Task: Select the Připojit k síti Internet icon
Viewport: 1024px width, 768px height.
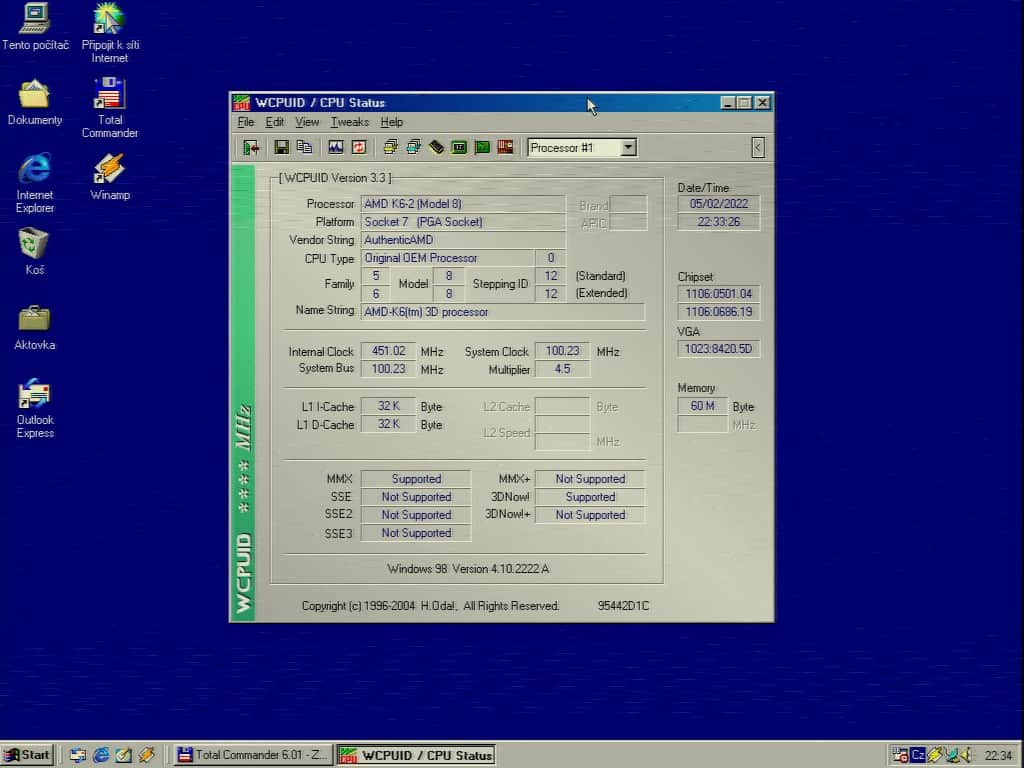Action: pos(110,33)
